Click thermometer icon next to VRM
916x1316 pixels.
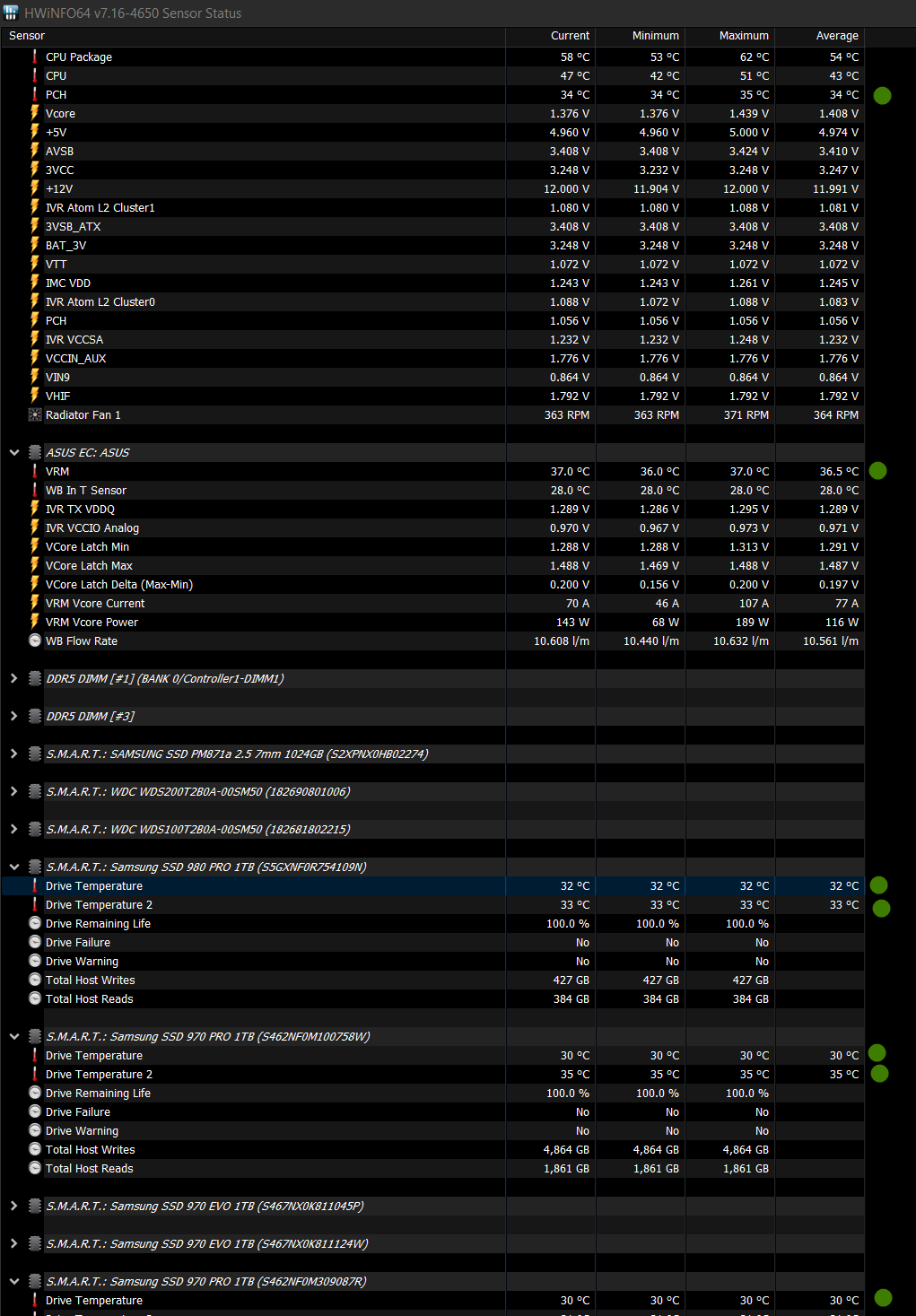point(35,471)
